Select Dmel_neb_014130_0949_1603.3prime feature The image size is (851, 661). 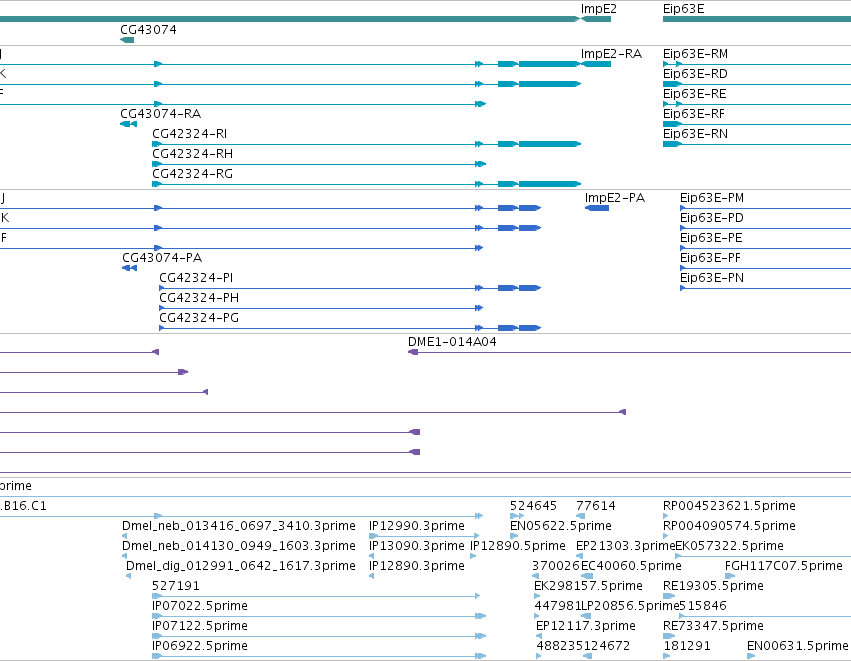click(239, 546)
